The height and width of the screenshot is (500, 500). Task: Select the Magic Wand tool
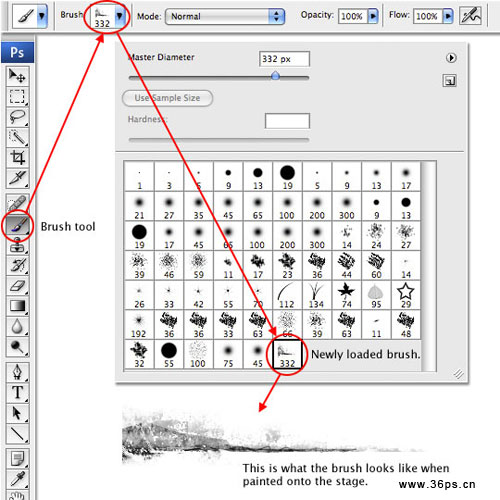17,137
